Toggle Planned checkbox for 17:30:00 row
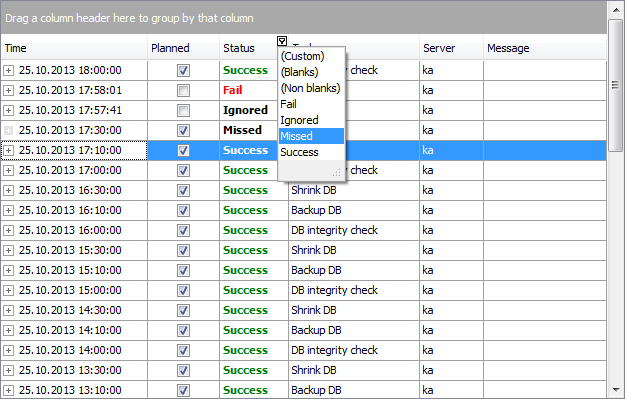This screenshot has width=625, height=399. [183, 130]
